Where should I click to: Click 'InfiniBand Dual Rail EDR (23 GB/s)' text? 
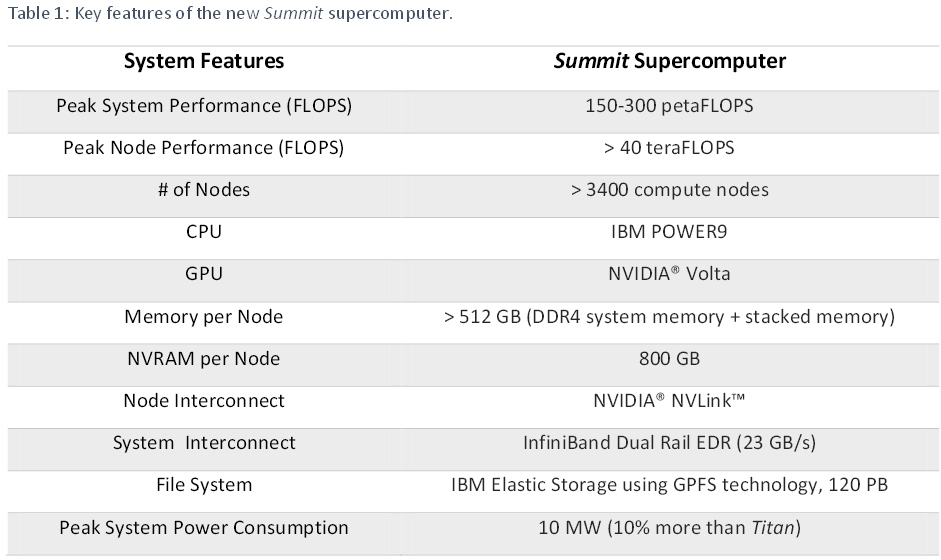[x=669, y=443]
